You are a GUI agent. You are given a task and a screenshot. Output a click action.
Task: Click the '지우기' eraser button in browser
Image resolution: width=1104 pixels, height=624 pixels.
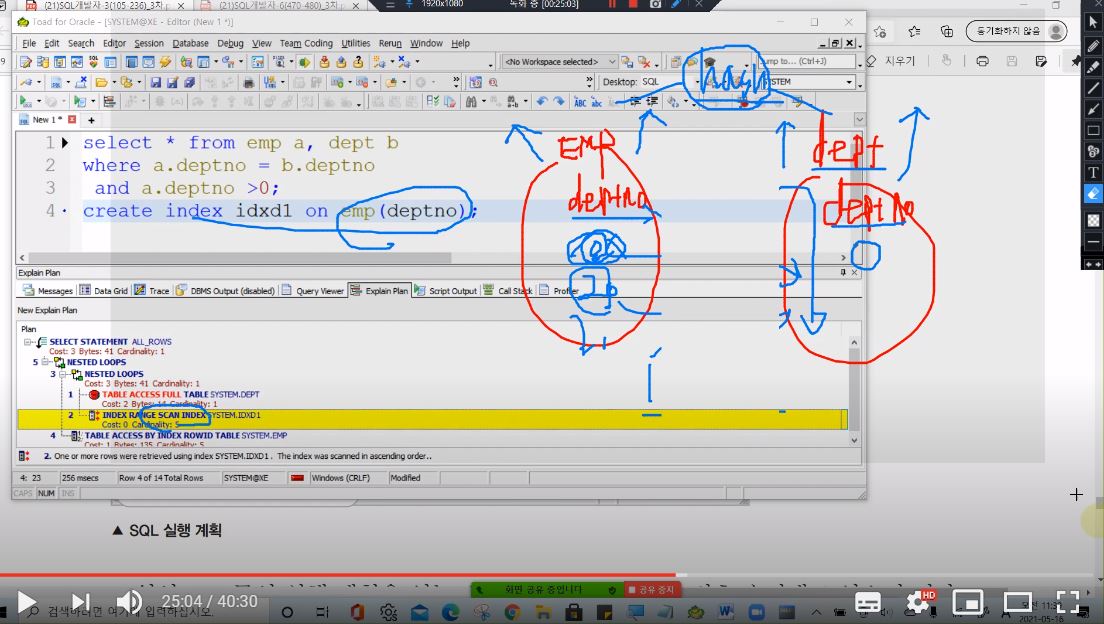point(891,61)
